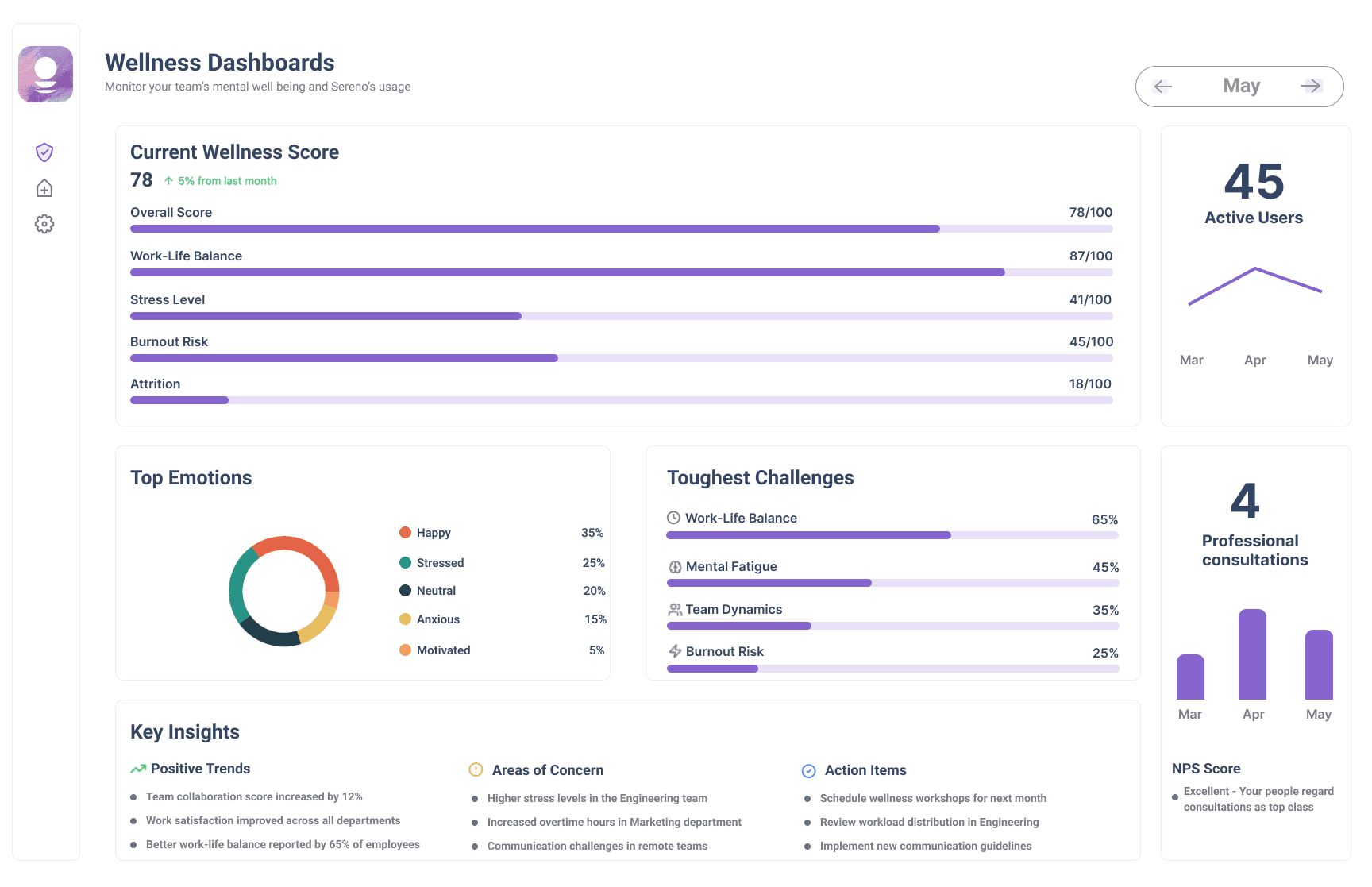Click the Attrition progress bar

622,400
